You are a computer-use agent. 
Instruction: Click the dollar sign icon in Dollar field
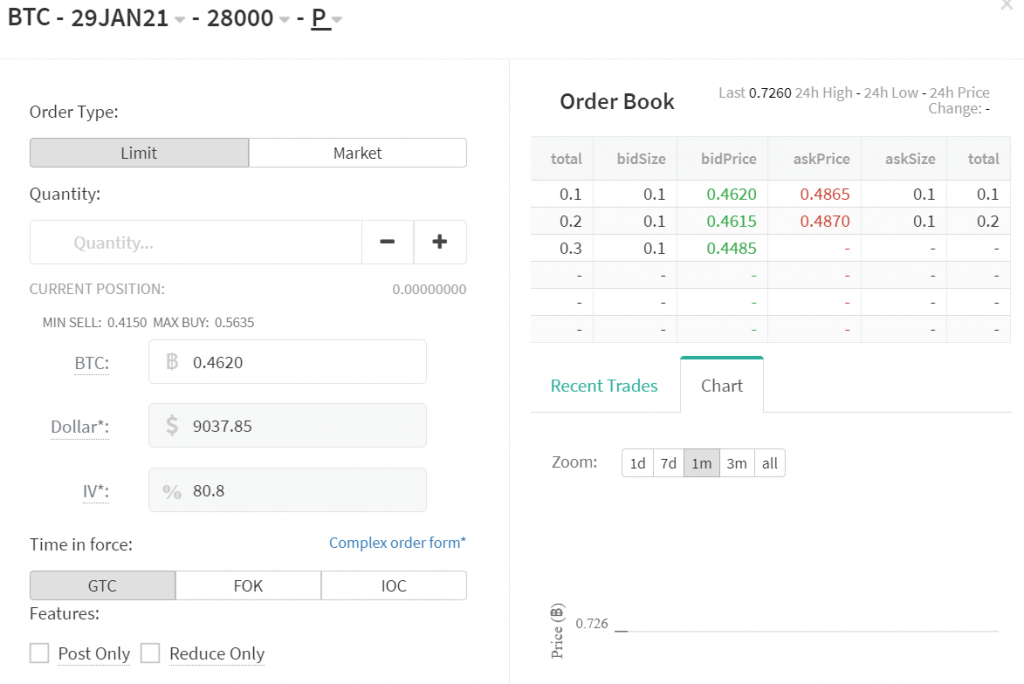pos(172,426)
